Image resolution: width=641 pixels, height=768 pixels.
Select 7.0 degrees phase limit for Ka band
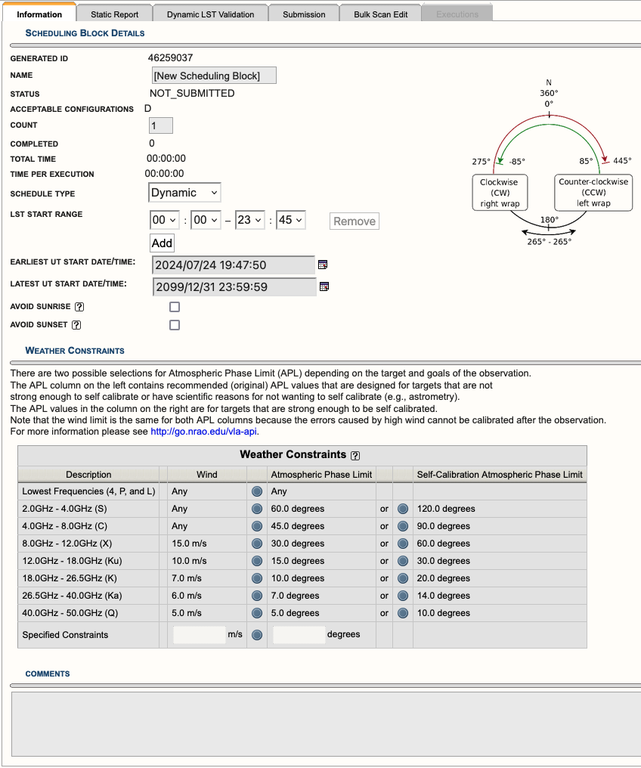pos(257,596)
